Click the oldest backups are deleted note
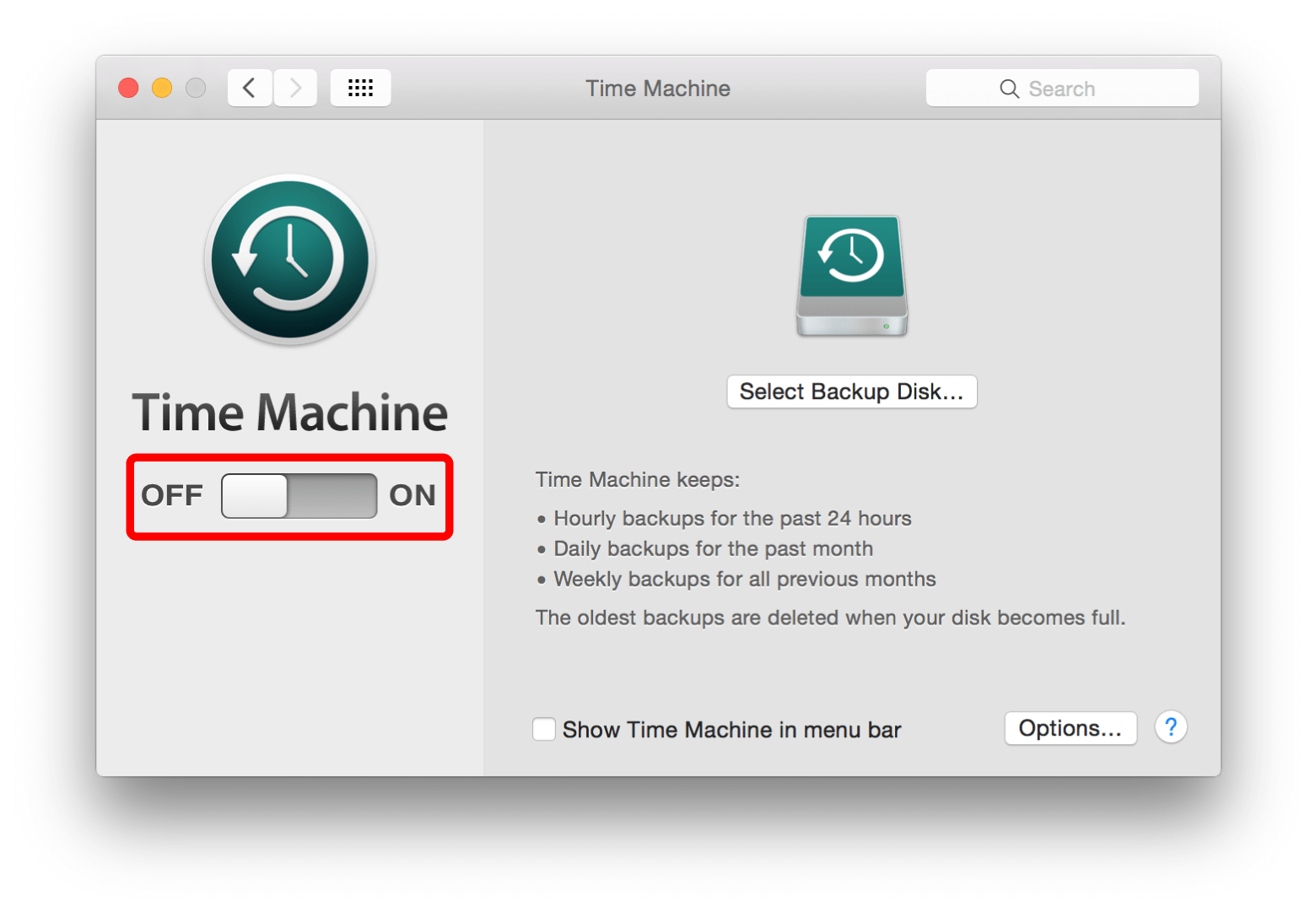The image size is (1316, 912). [x=830, y=618]
